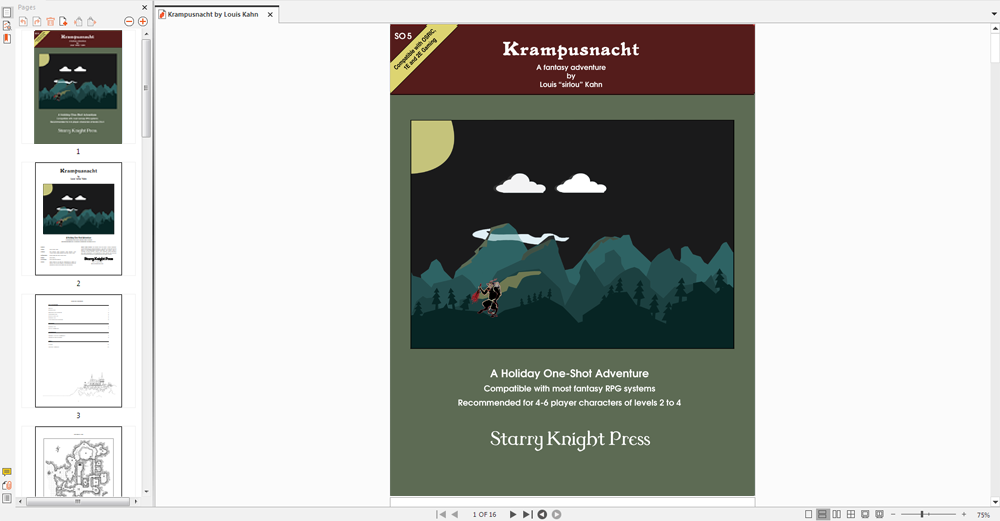Shrink thumbnails with the minus icon
The width and height of the screenshot is (1000, 521).
[129, 21]
